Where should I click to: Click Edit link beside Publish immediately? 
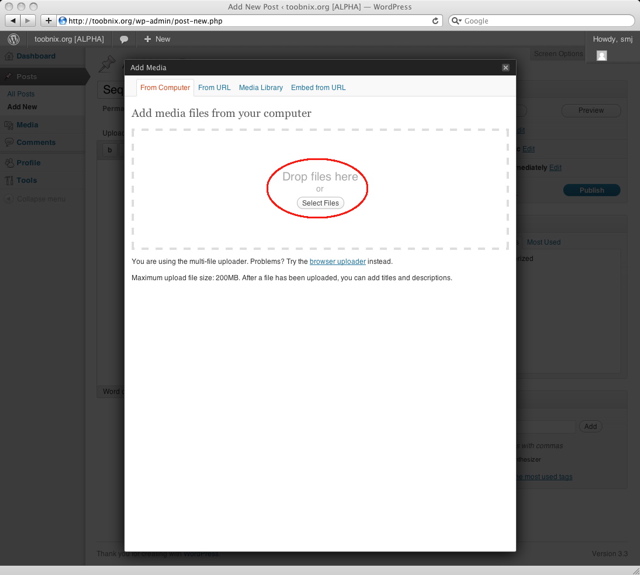(x=555, y=167)
